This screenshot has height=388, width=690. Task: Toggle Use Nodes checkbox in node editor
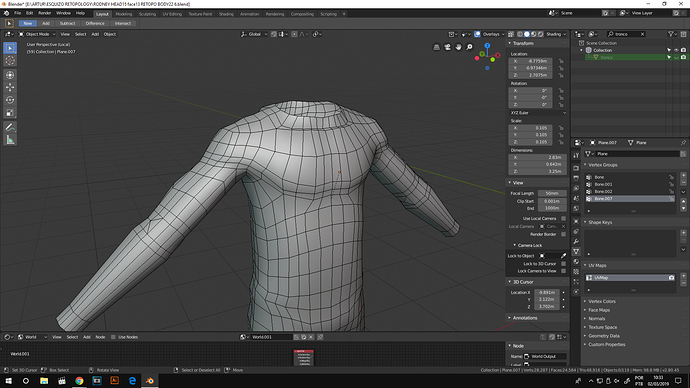tap(113, 337)
